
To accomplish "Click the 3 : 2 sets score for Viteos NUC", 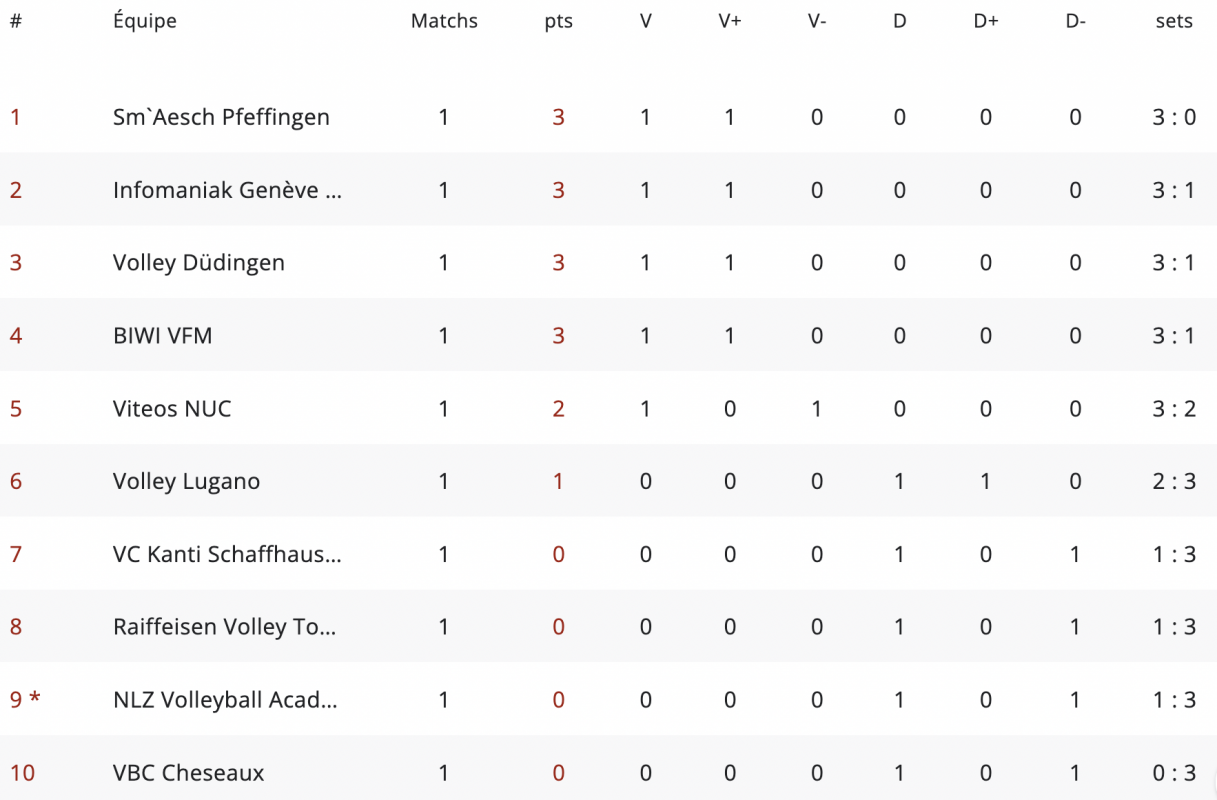I will pos(1173,409).
